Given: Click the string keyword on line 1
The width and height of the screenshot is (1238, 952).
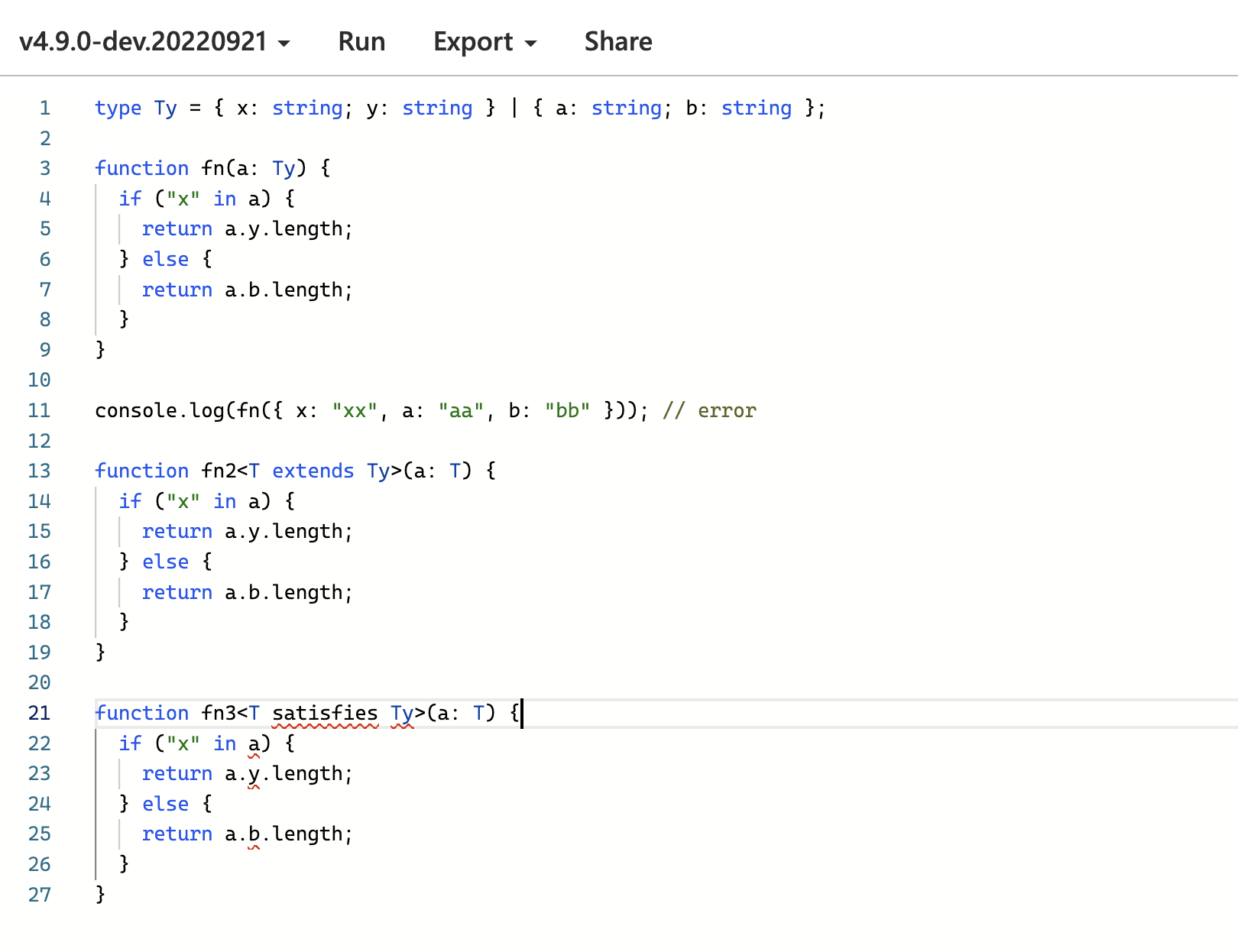Looking at the screenshot, I should (x=307, y=108).
